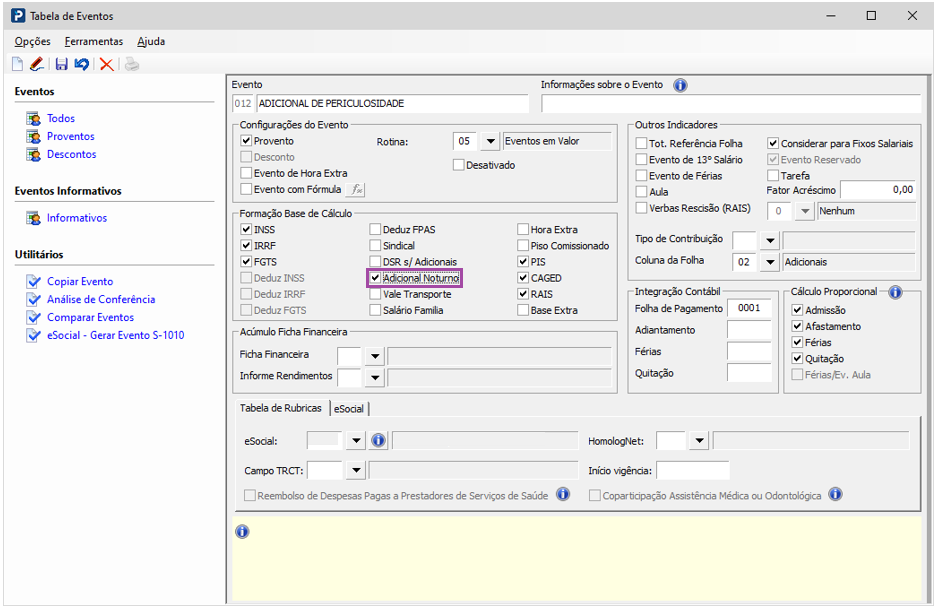Open the formula editor fx button
Image resolution: width=937 pixels, height=609 pixels.
(x=357, y=189)
